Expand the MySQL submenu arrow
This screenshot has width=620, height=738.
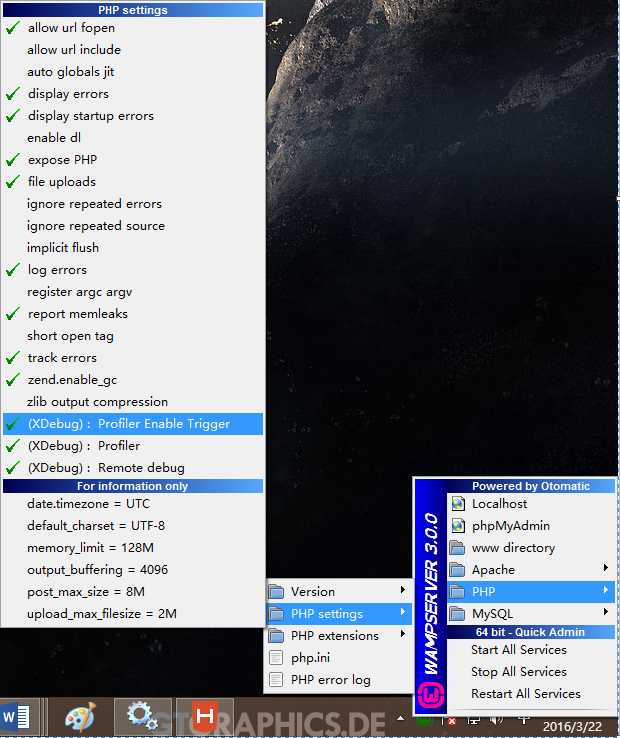(x=606, y=612)
